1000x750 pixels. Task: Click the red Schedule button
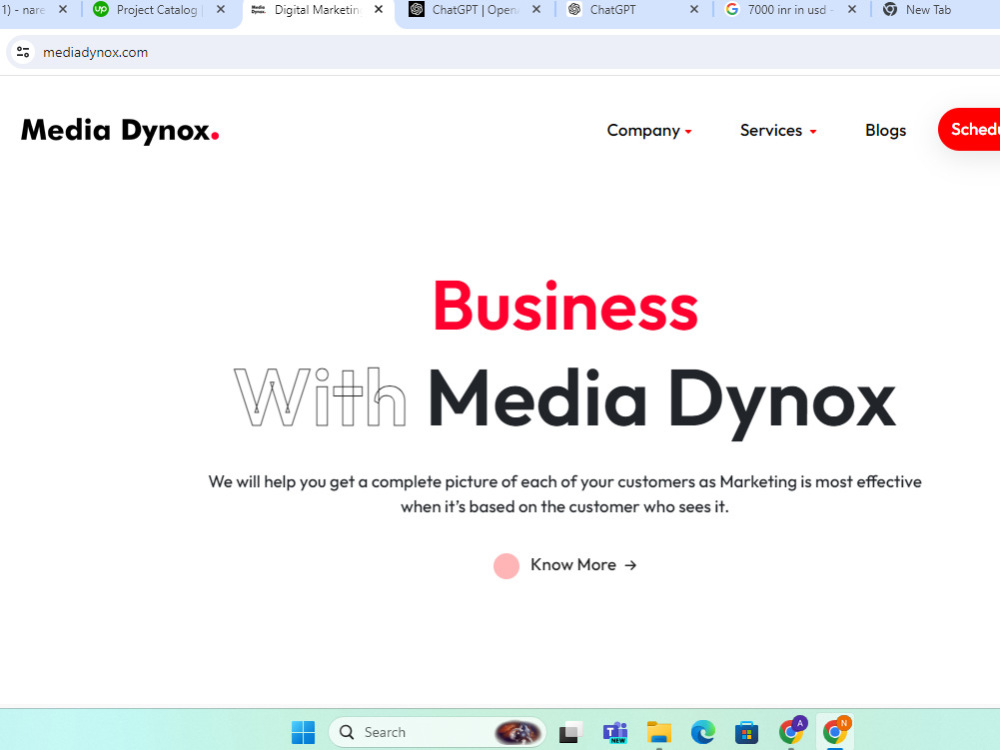(969, 129)
